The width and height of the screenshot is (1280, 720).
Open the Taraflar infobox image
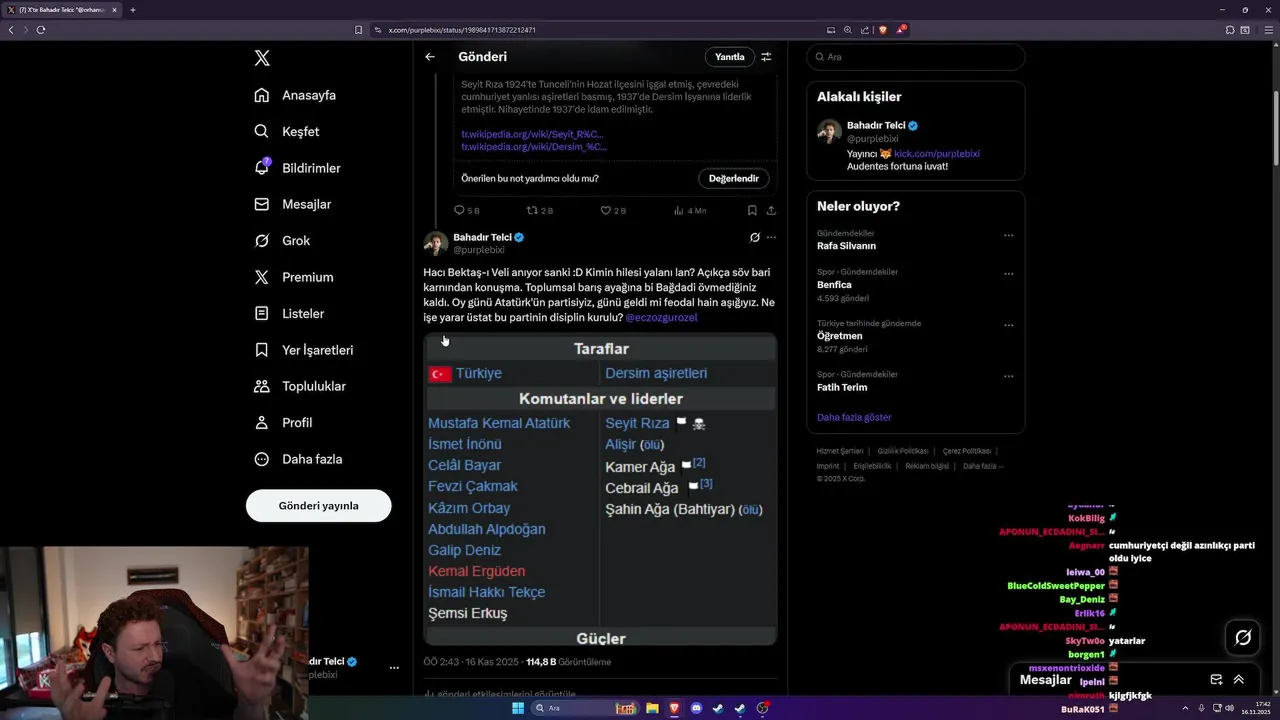click(x=600, y=489)
